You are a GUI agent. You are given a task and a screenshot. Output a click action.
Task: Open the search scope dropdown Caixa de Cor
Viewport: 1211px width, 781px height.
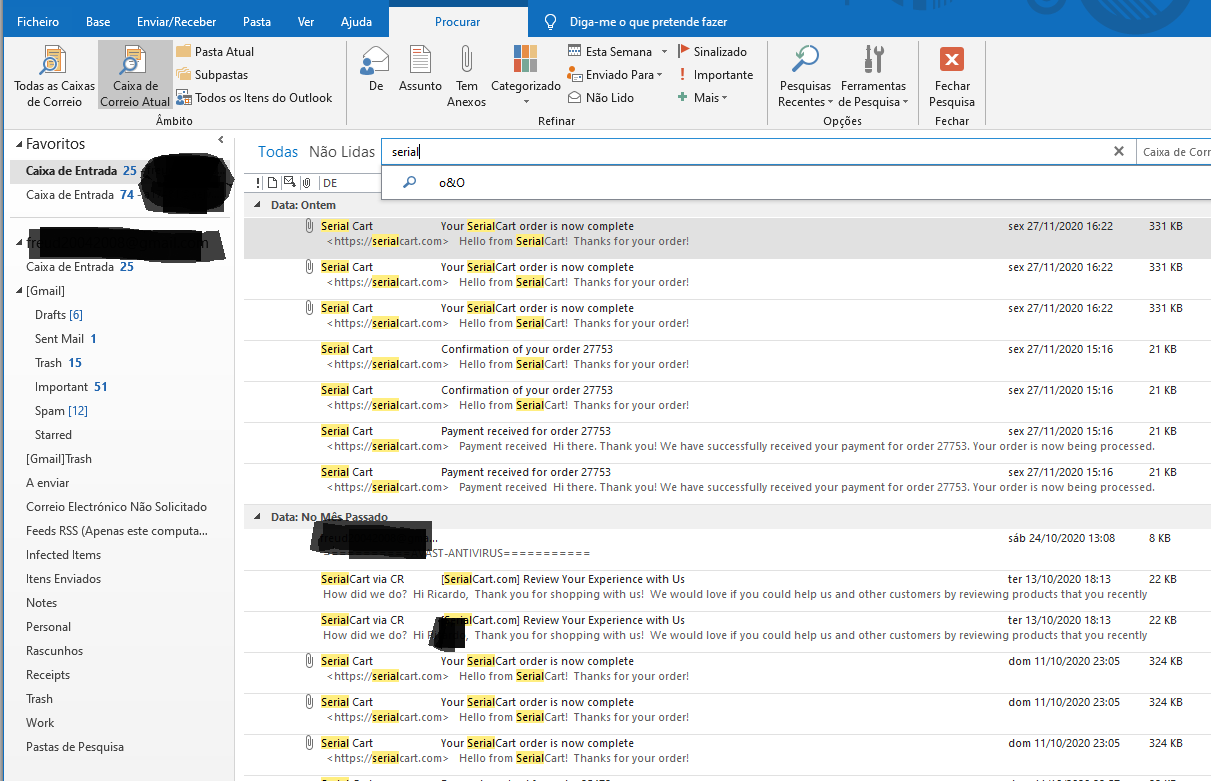[x=1175, y=152]
